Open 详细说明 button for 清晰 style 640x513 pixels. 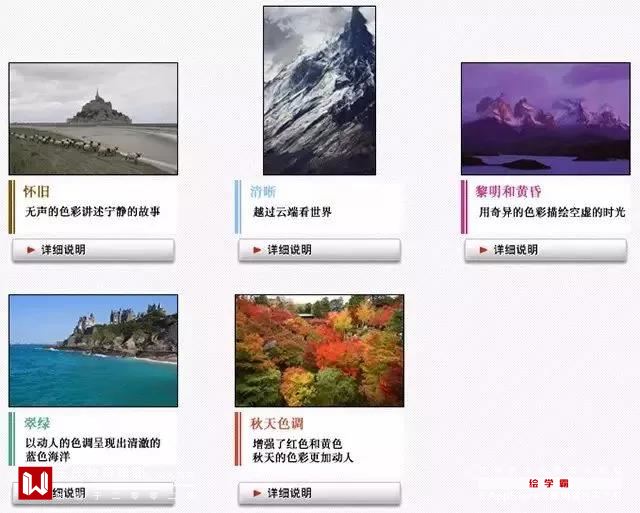pyautogui.click(x=320, y=250)
